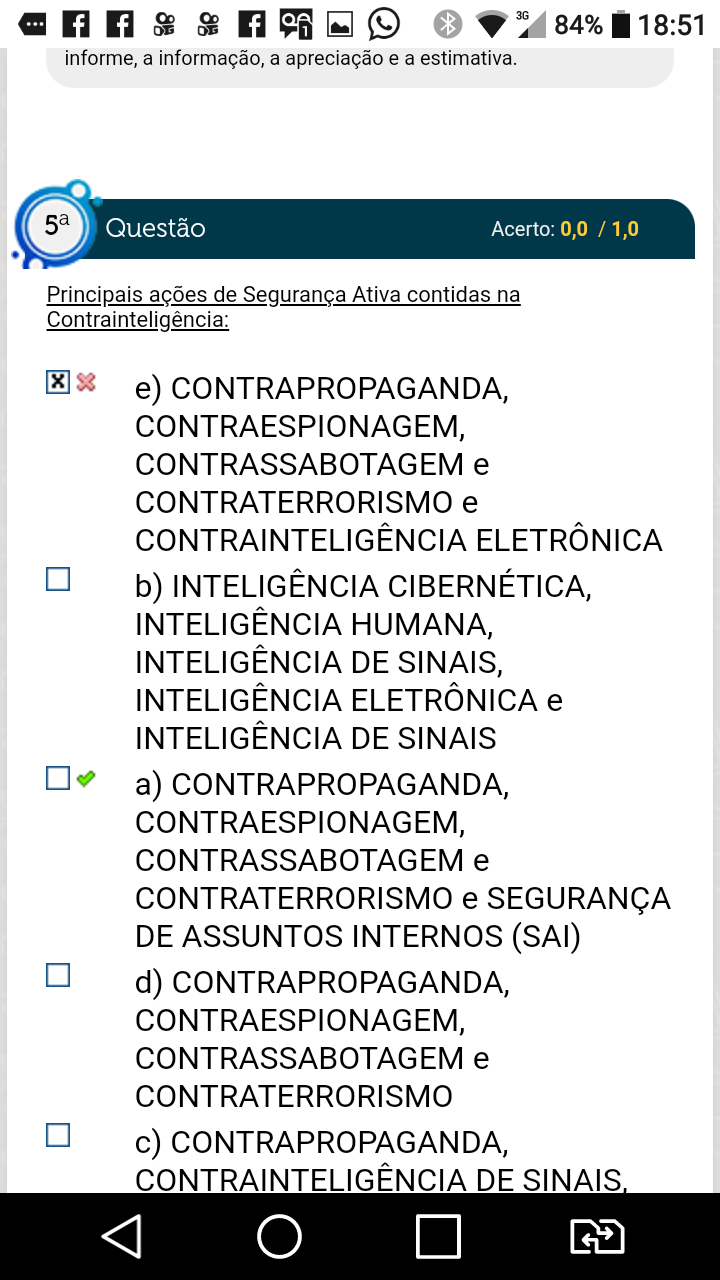
Task: Tap the screen switch icon in navigation bar
Action: click(x=597, y=1236)
